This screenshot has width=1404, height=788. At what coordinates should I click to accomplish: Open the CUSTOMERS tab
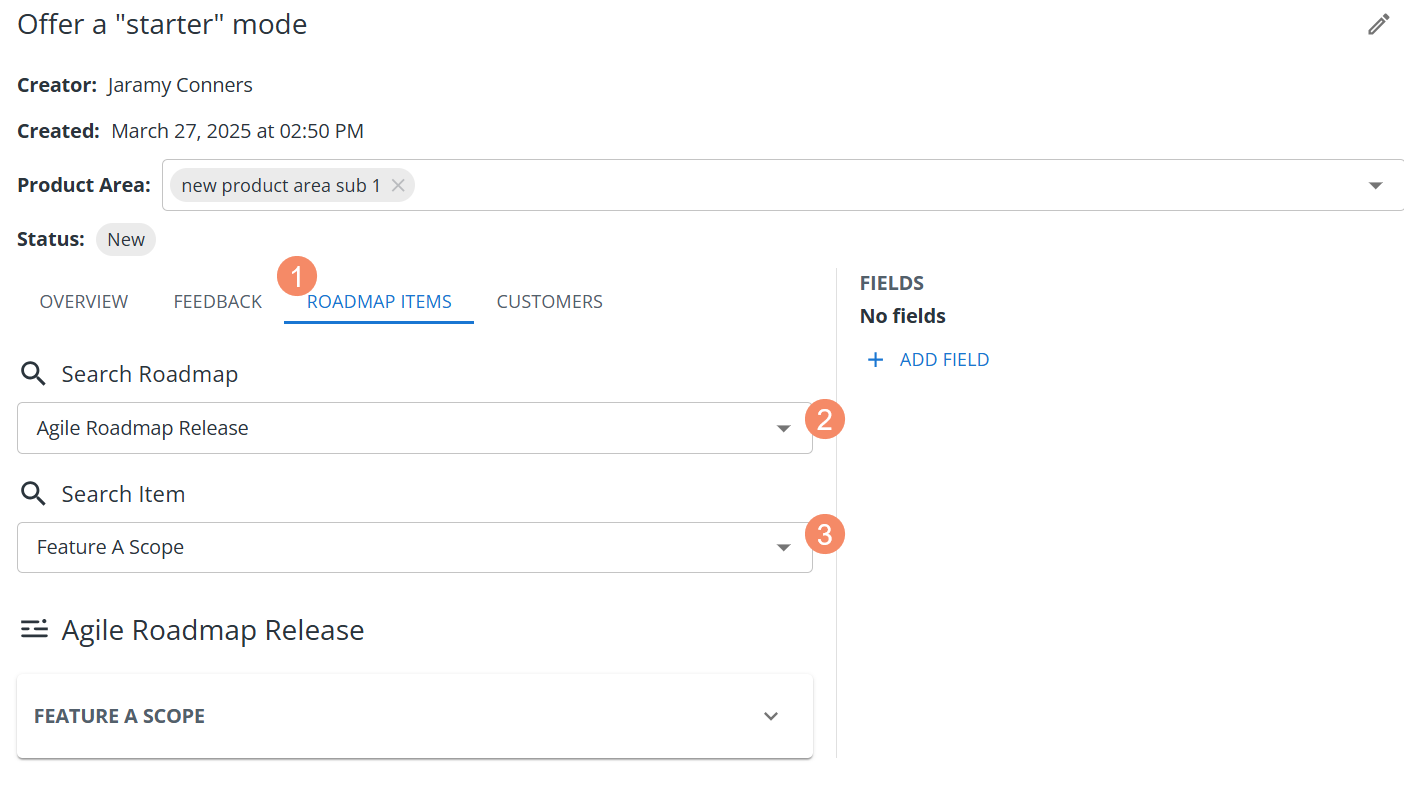tap(549, 301)
